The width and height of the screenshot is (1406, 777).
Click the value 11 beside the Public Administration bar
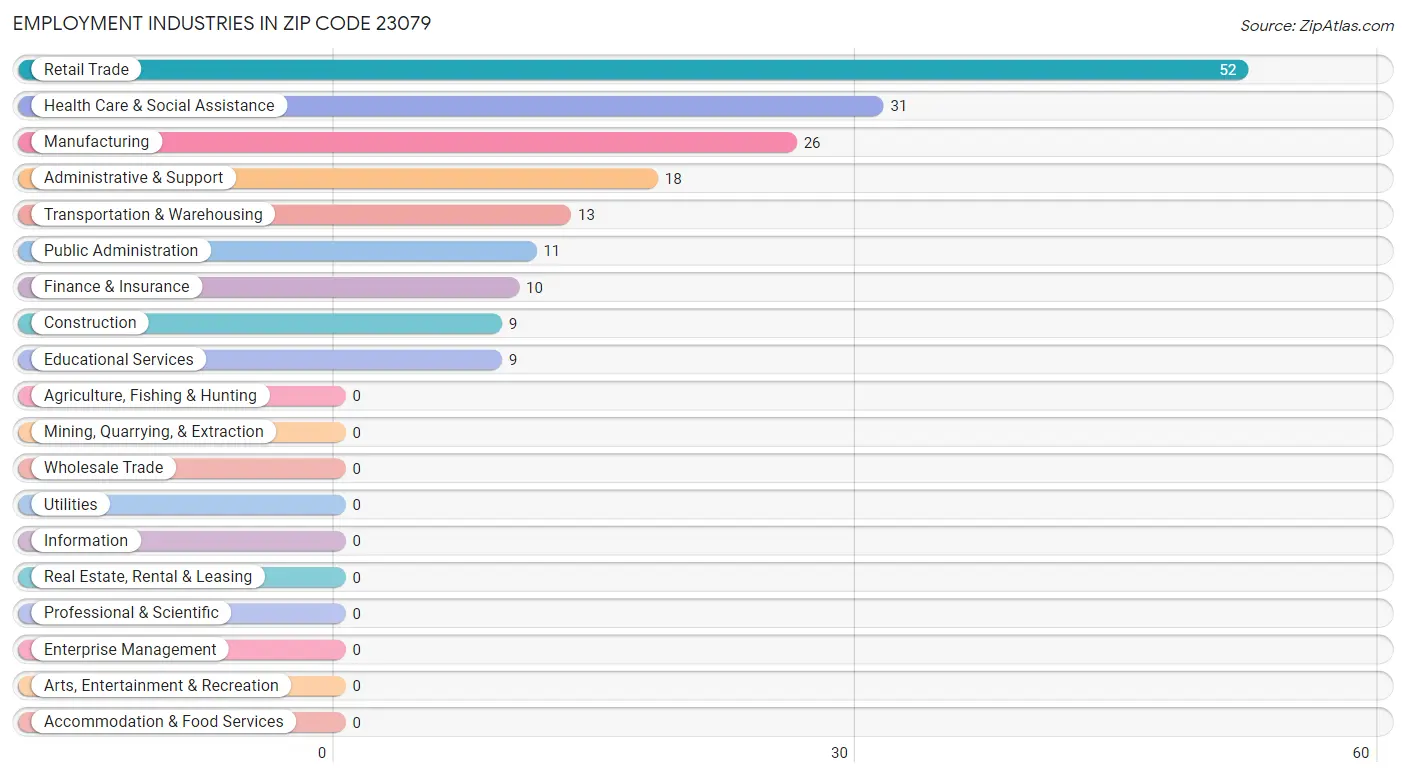coord(551,251)
